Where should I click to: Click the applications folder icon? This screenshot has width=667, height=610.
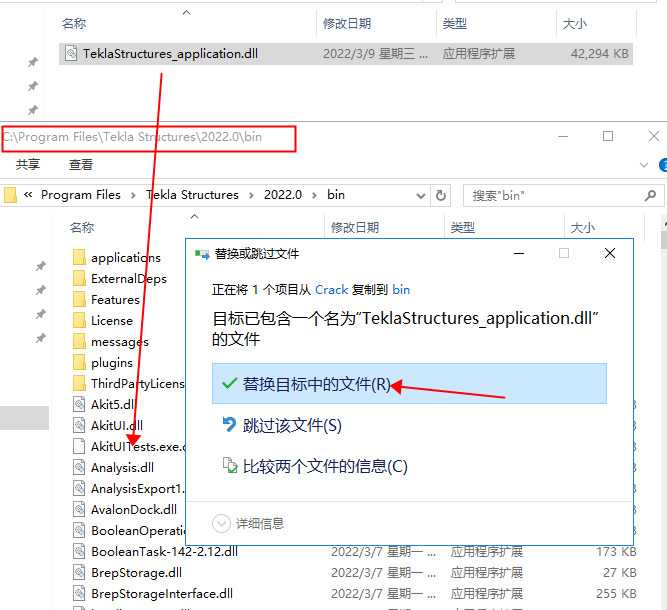pyautogui.click(x=79, y=257)
